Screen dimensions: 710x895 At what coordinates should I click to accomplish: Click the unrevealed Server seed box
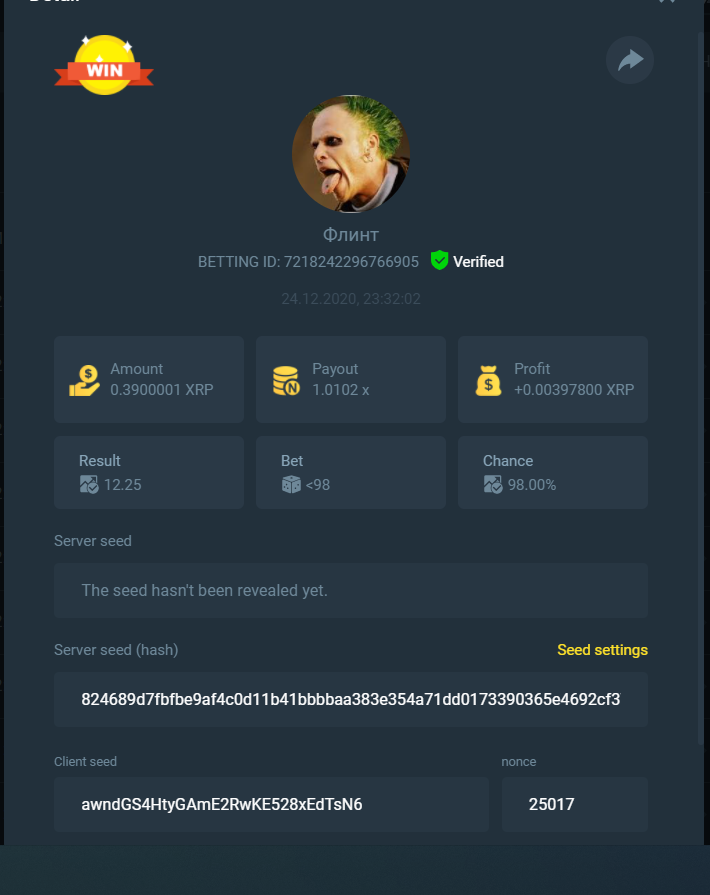click(350, 590)
